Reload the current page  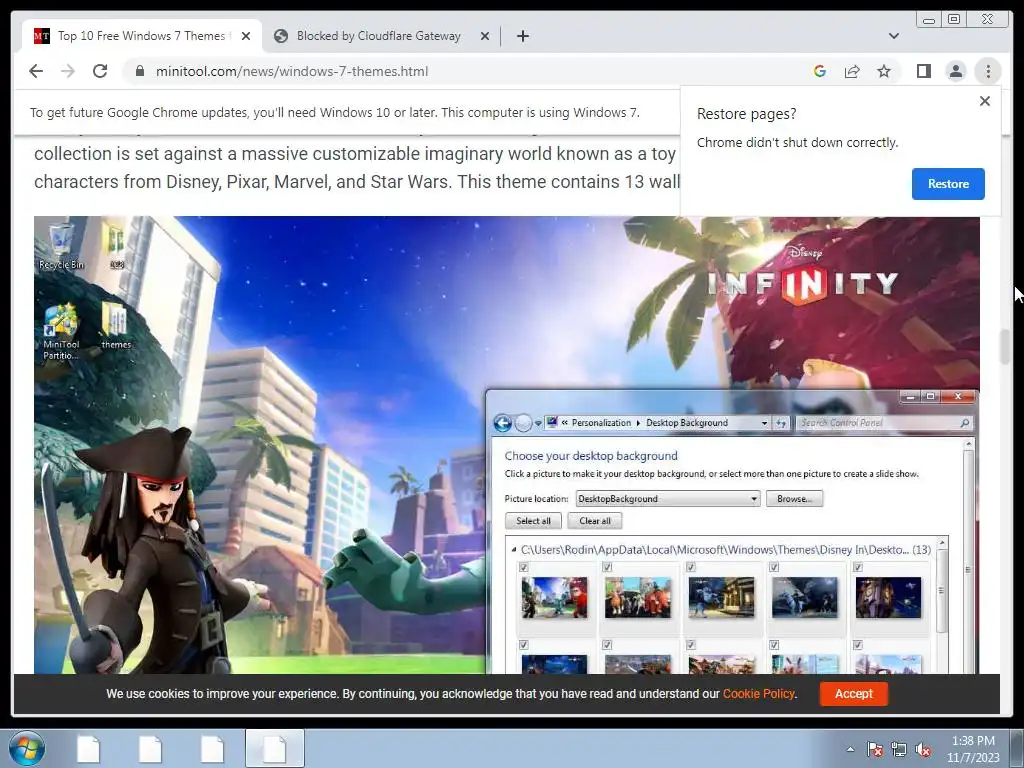(100, 71)
